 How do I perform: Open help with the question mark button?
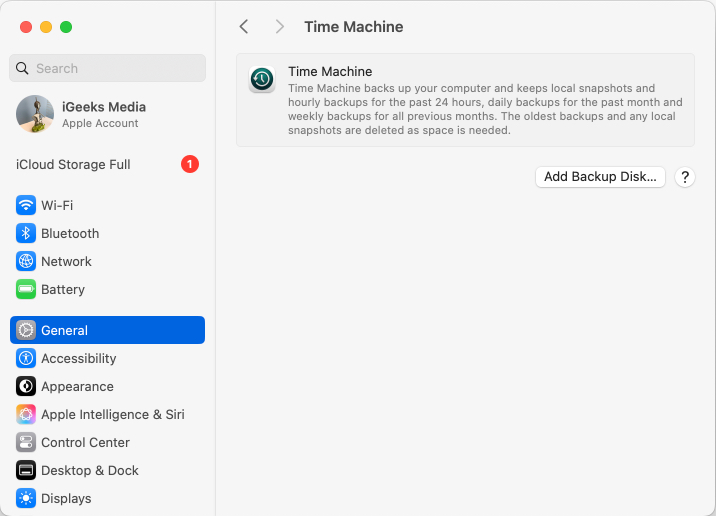pyautogui.click(x=685, y=177)
